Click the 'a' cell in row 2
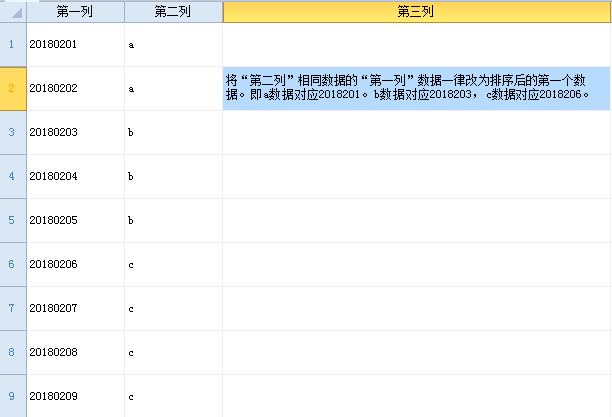Image resolution: width=612 pixels, height=417 pixels. (174, 89)
